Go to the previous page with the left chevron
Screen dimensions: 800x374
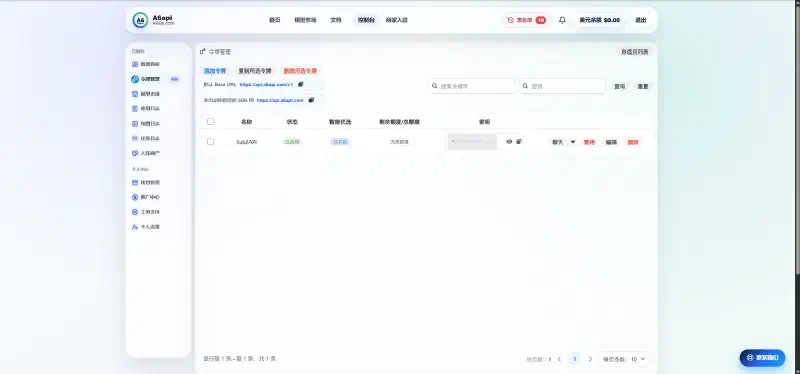click(559, 359)
